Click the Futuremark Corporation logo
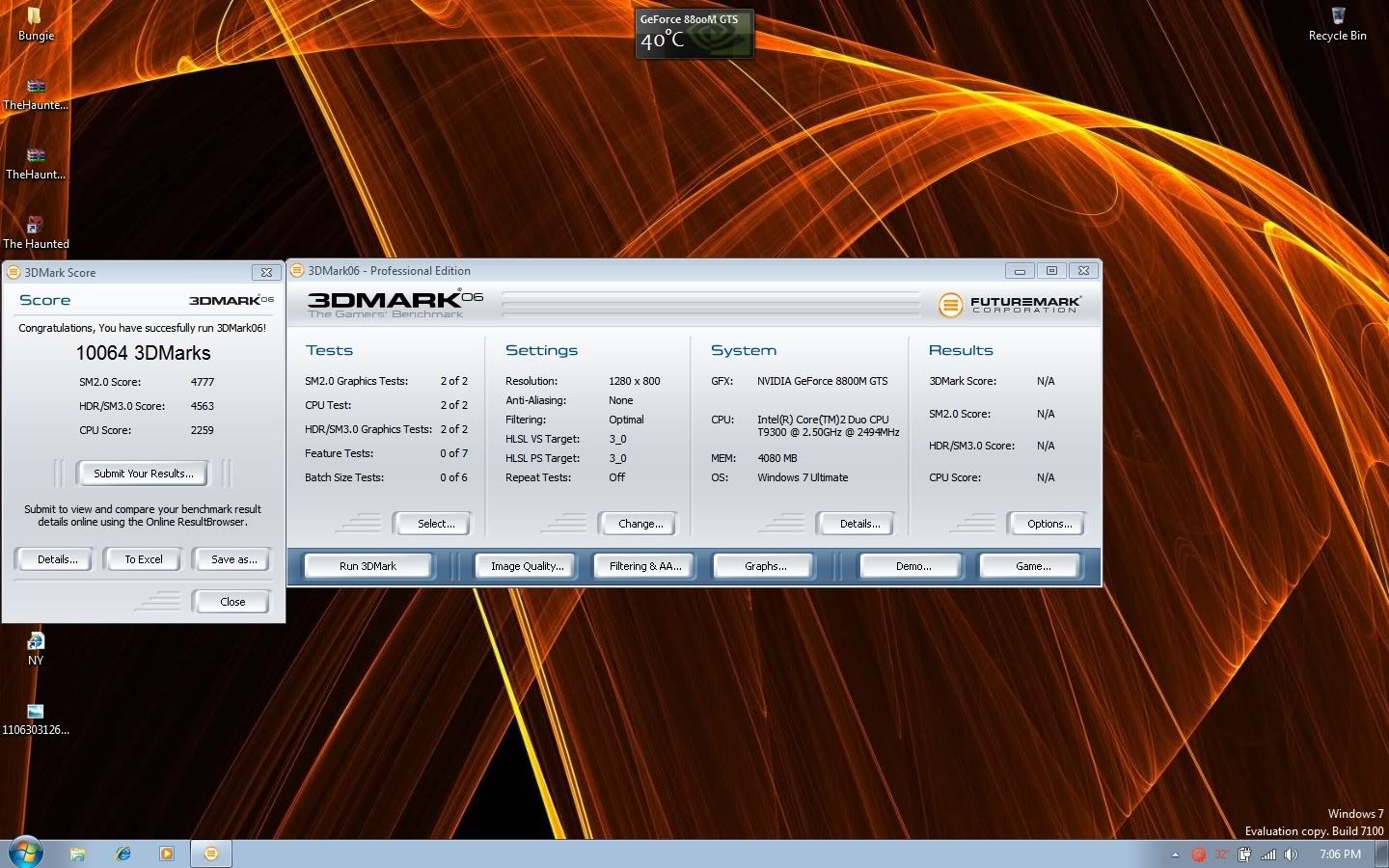1389x868 pixels. tap(1009, 305)
